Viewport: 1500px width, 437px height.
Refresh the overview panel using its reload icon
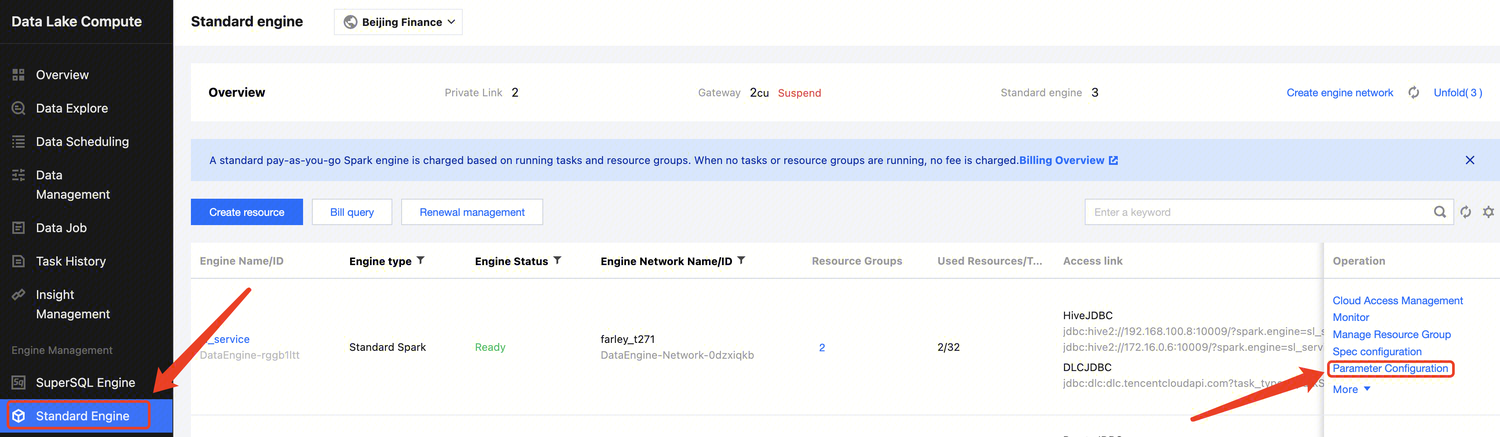pos(1414,93)
